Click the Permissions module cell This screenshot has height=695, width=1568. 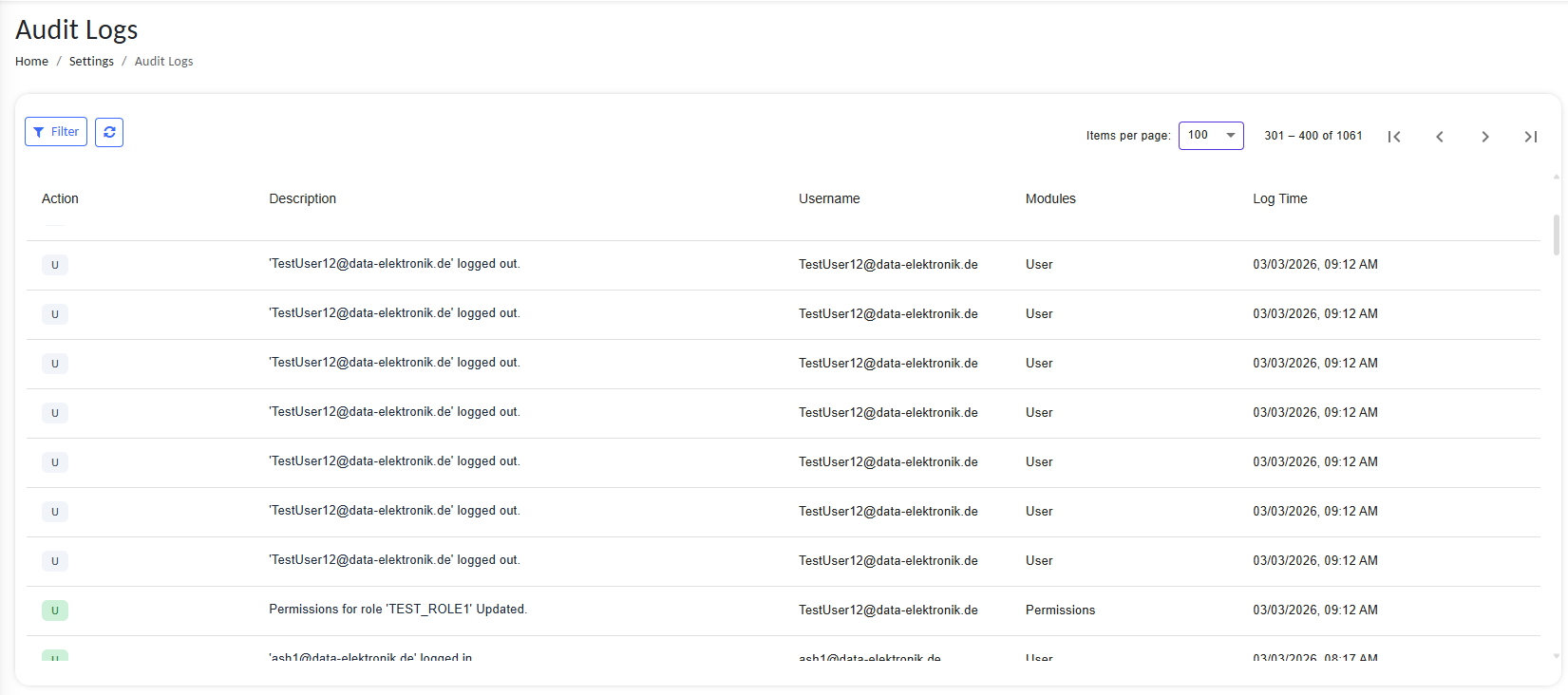point(1060,610)
